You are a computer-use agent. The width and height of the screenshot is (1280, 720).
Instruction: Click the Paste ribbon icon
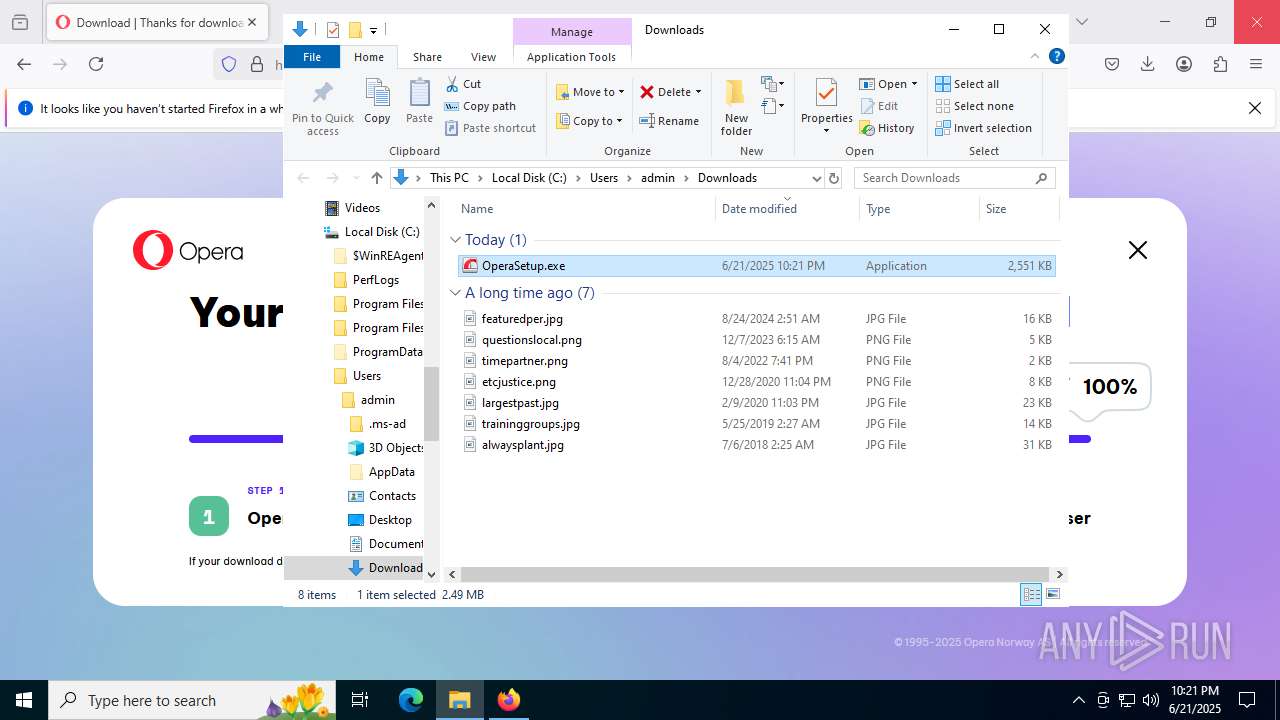[419, 101]
